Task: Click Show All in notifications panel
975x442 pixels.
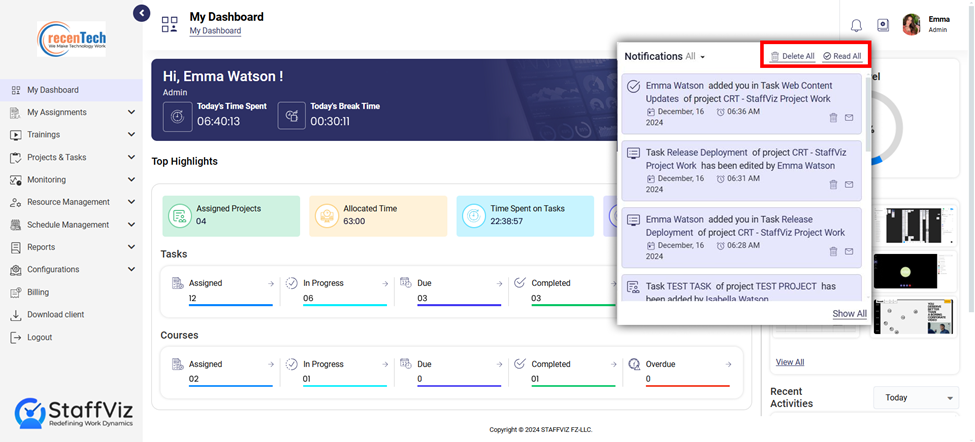Action: 849,314
